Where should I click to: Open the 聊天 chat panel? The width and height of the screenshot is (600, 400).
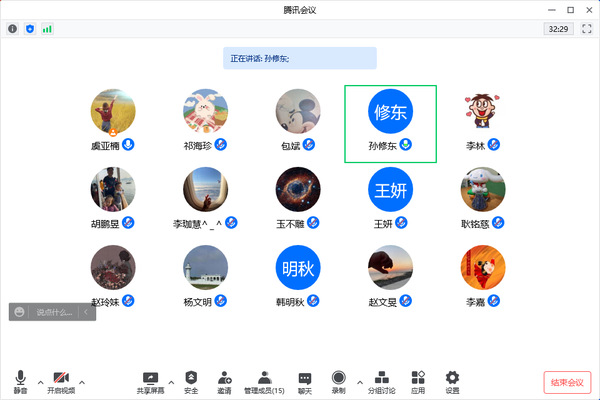click(305, 381)
